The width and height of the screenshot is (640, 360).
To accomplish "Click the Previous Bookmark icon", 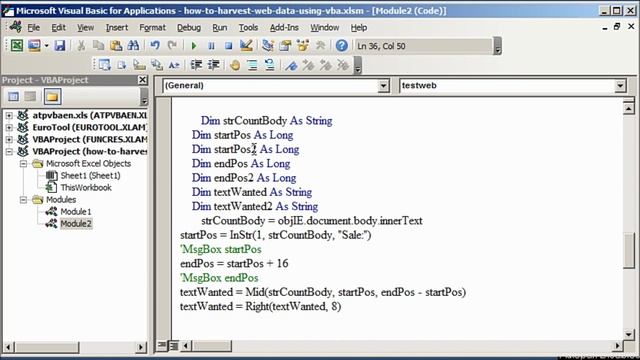I will [x=326, y=64].
